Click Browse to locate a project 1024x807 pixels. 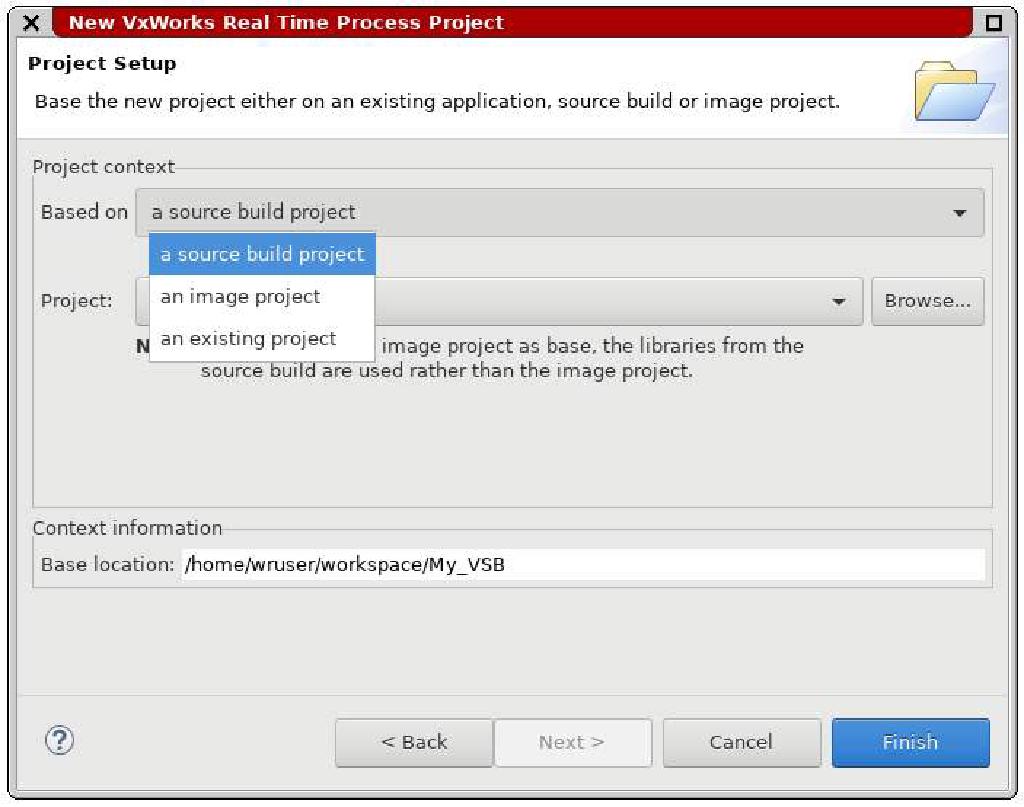pos(927,301)
